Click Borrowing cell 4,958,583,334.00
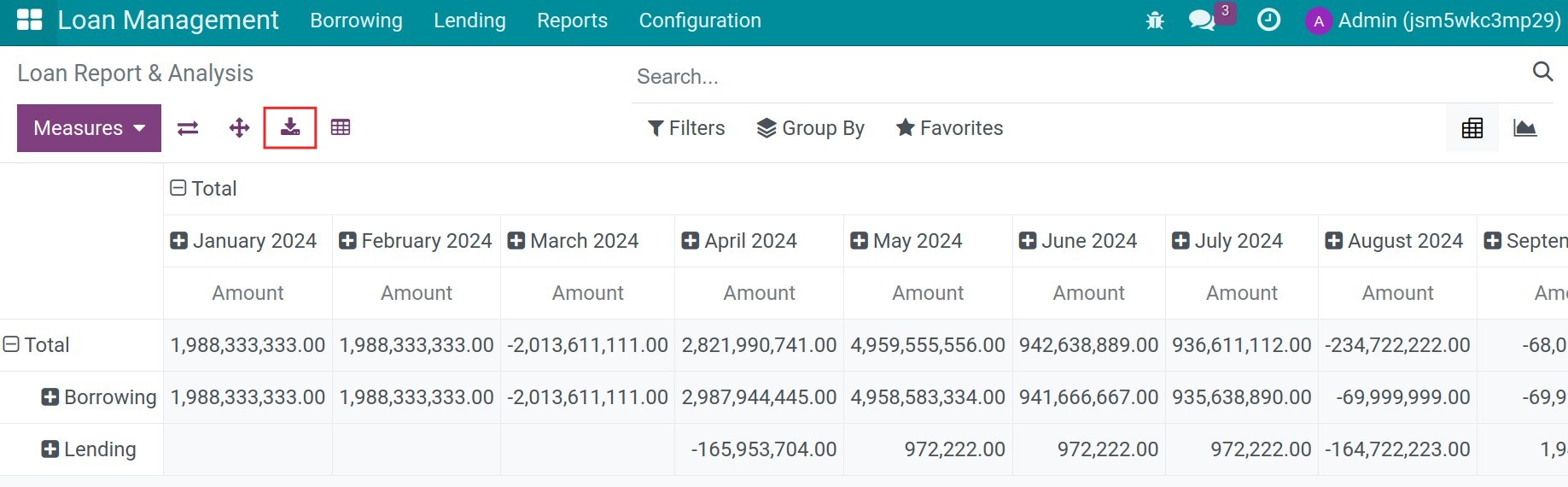Image resolution: width=1568 pixels, height=487 pixels. click(x=928, y=397)
